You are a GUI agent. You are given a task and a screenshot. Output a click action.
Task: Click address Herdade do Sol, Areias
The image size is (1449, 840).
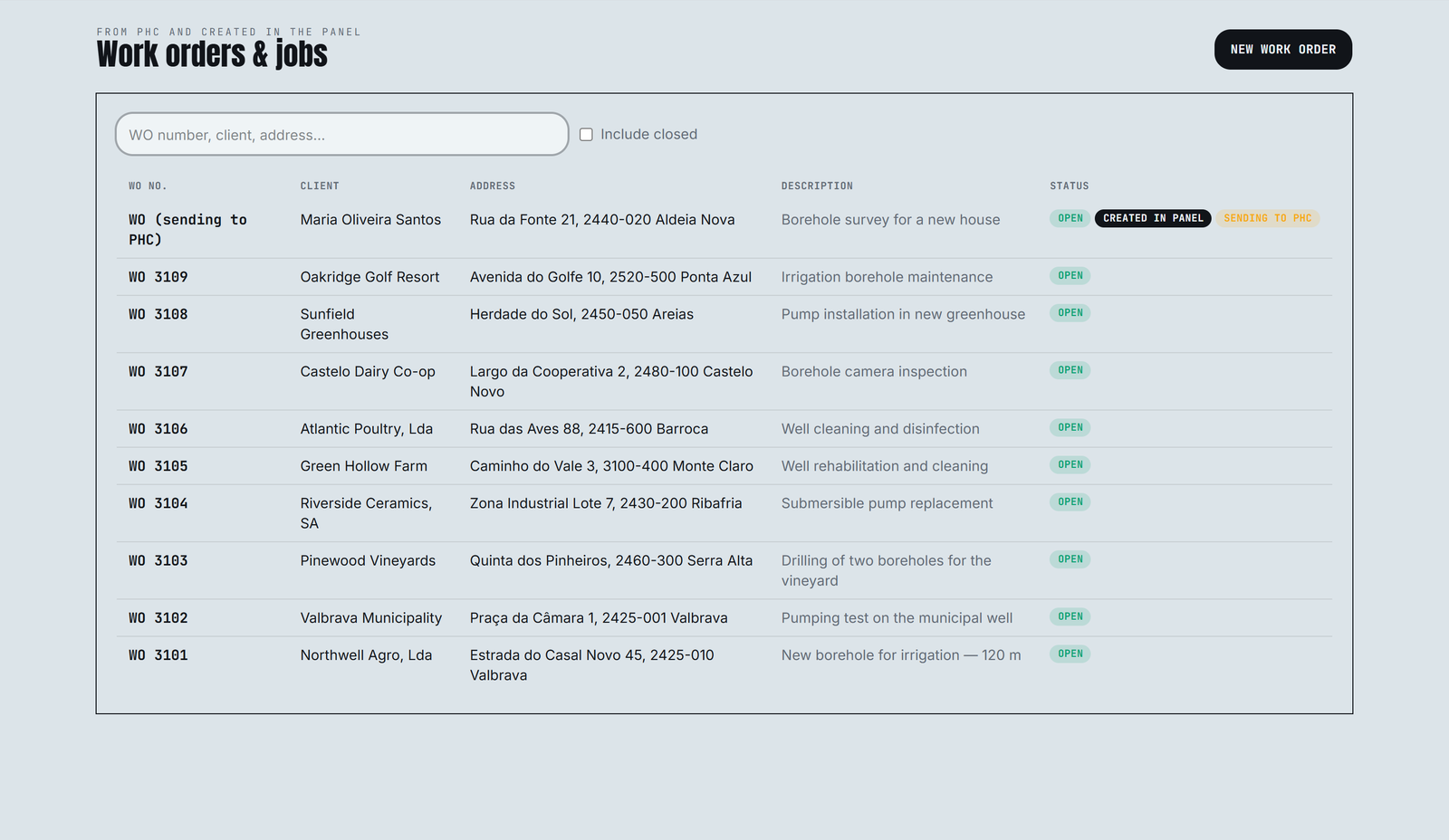point(581,314)
